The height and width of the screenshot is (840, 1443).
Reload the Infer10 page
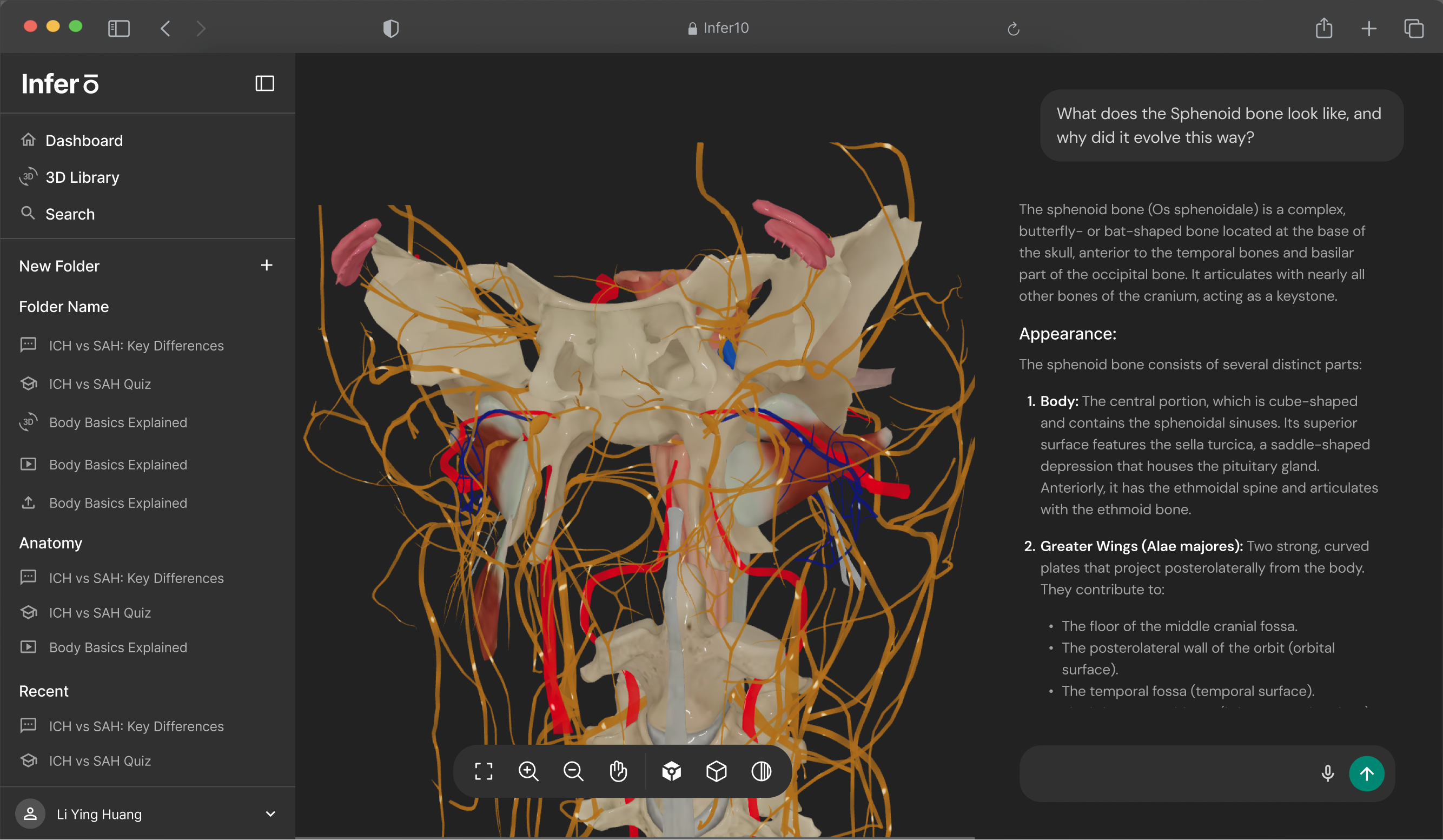(x=1013, y=28)
